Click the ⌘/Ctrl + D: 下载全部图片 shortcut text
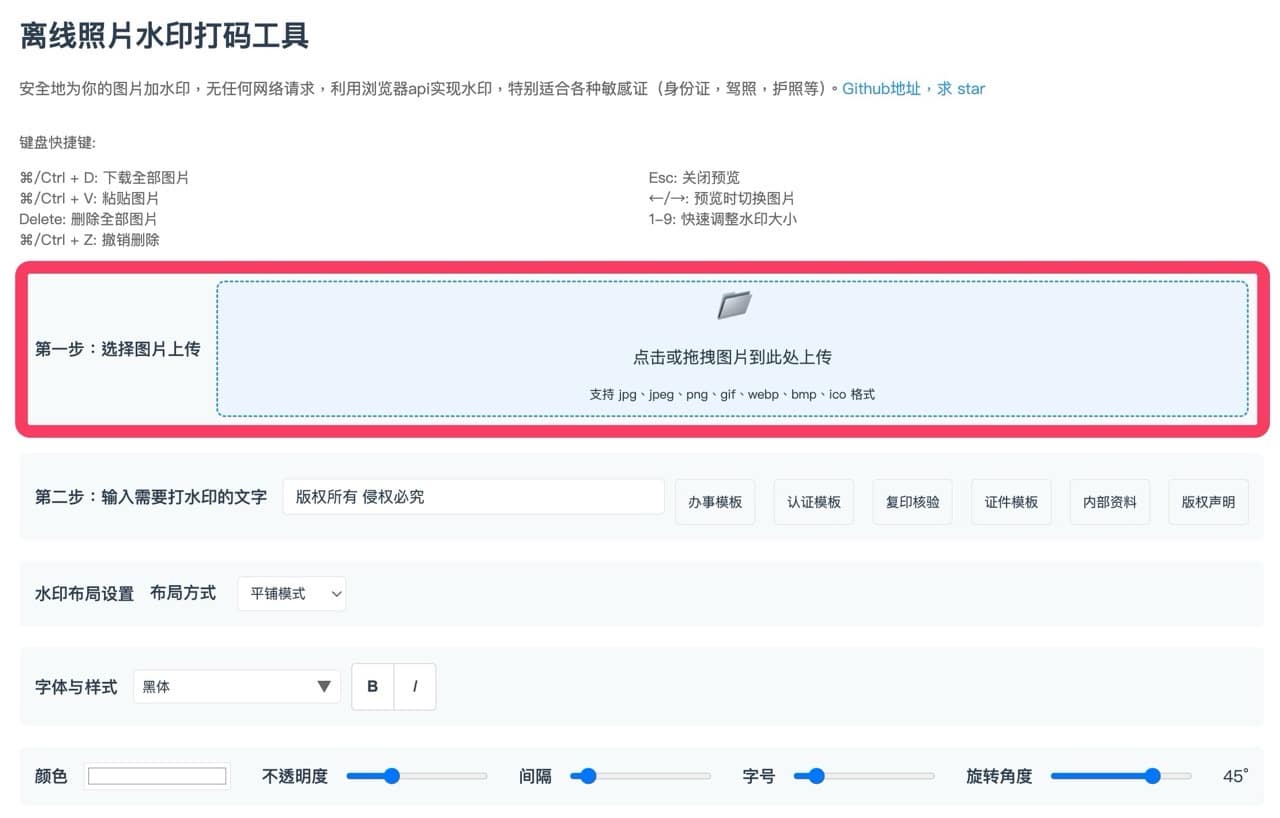The height and width of the screenshot is (818, 1280). [104, 177]
